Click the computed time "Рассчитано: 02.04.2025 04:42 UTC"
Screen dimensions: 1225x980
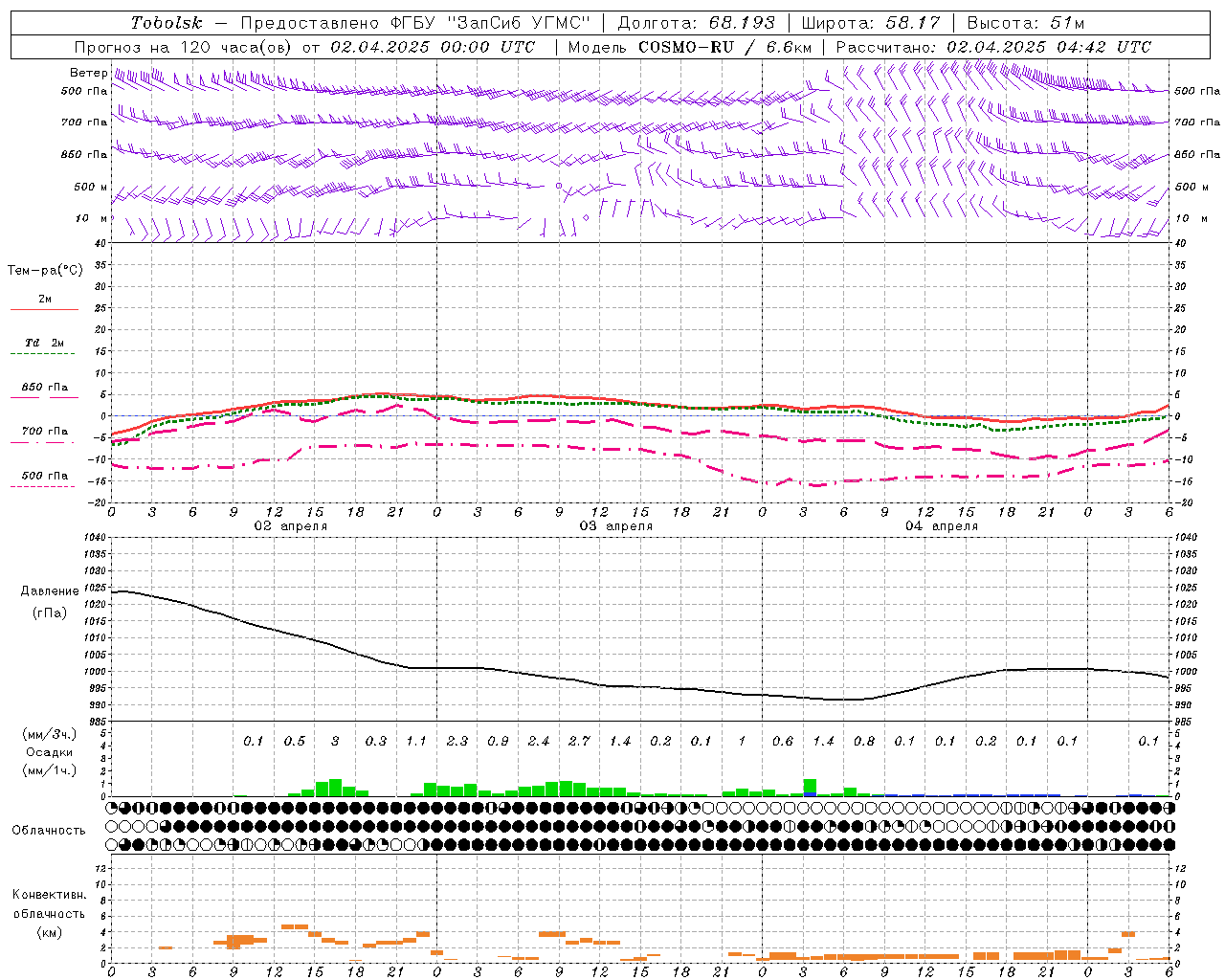coord(993,47)
